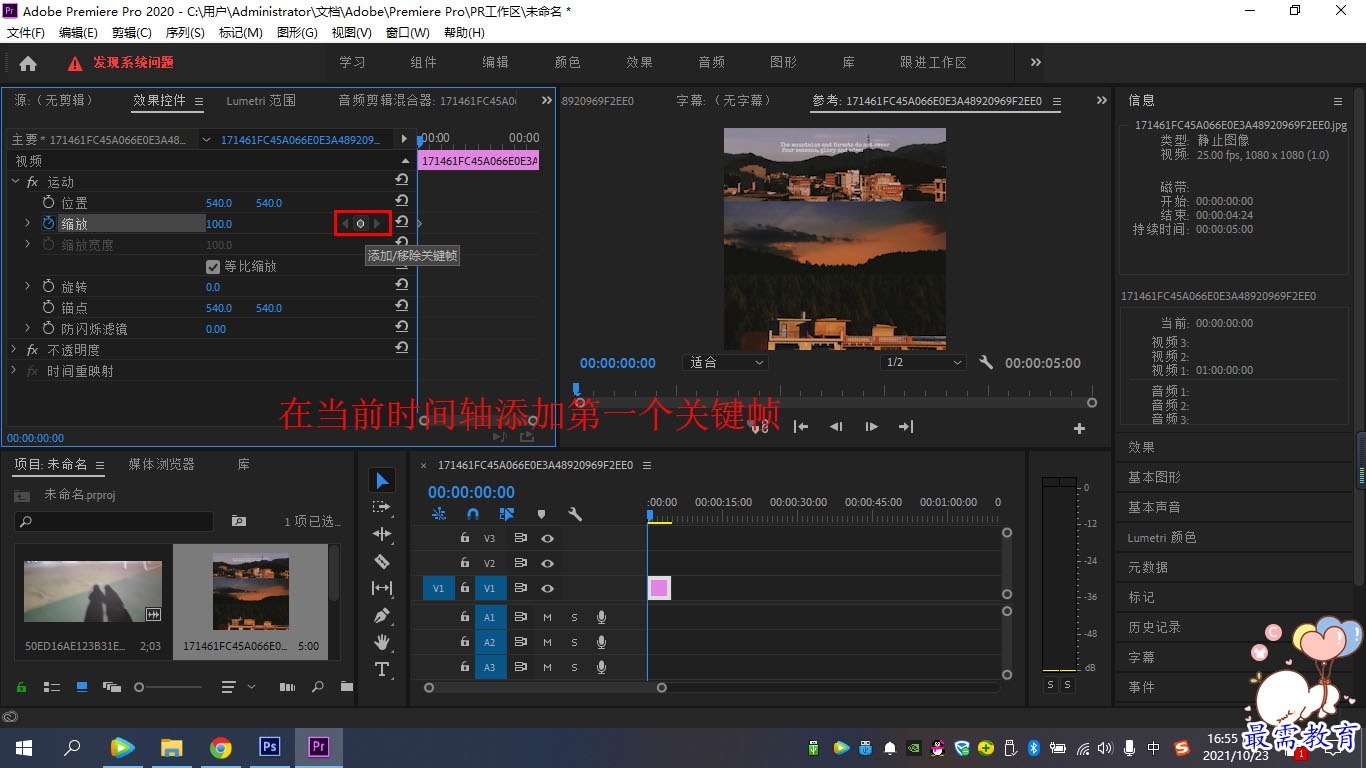The height and width of the screenshot is (768, 1366).
Task: Mute audio track A1
Action: coord(547,617)
